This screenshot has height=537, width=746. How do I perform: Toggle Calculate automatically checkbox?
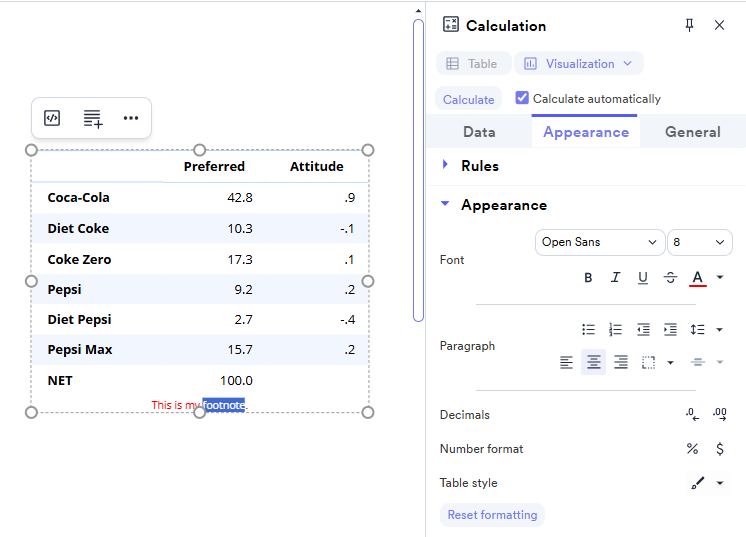point(522,98)
